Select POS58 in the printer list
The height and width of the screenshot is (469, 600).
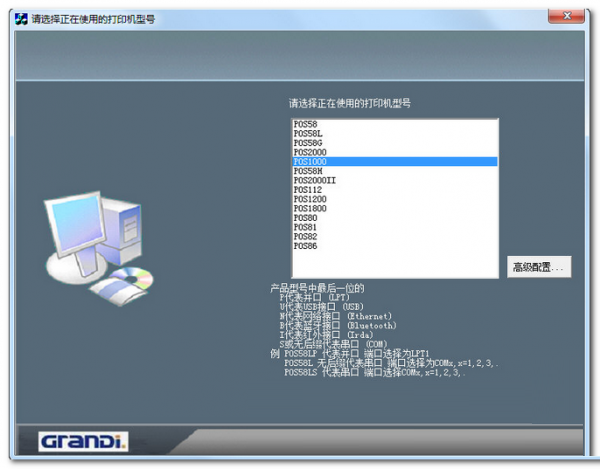[x=306, y=124]
